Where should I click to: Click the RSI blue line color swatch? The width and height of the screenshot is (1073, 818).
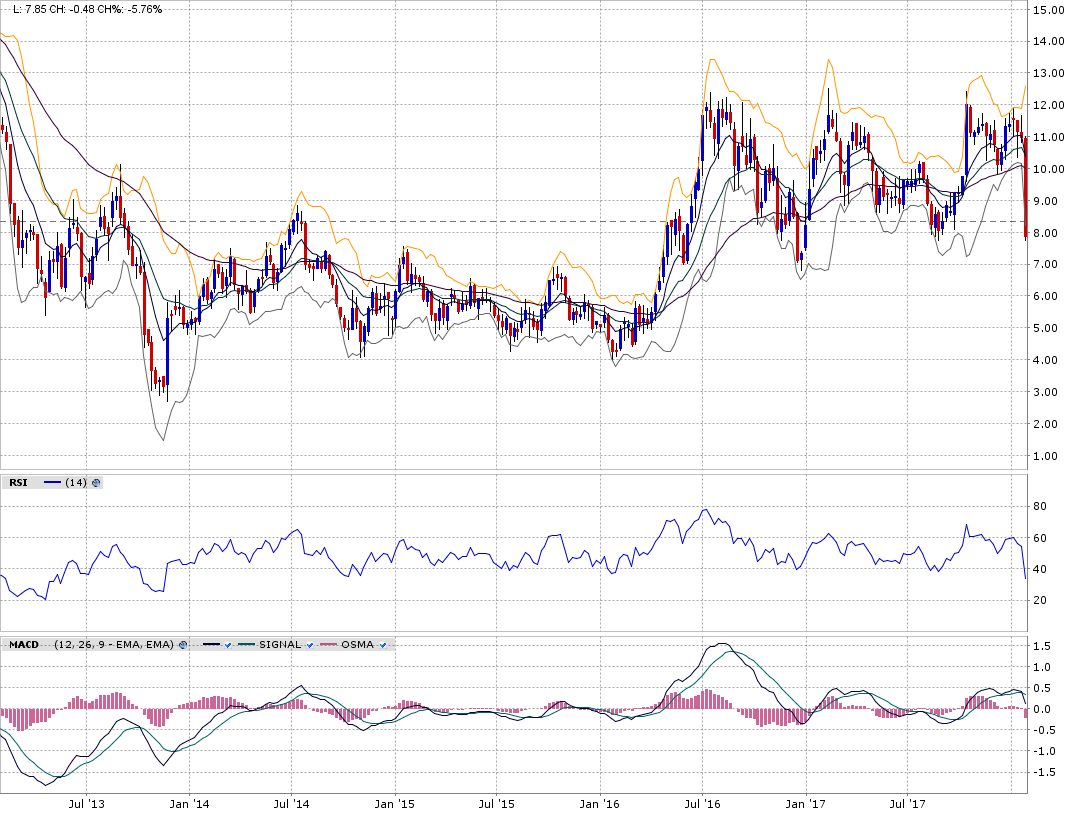click(52, 483)
